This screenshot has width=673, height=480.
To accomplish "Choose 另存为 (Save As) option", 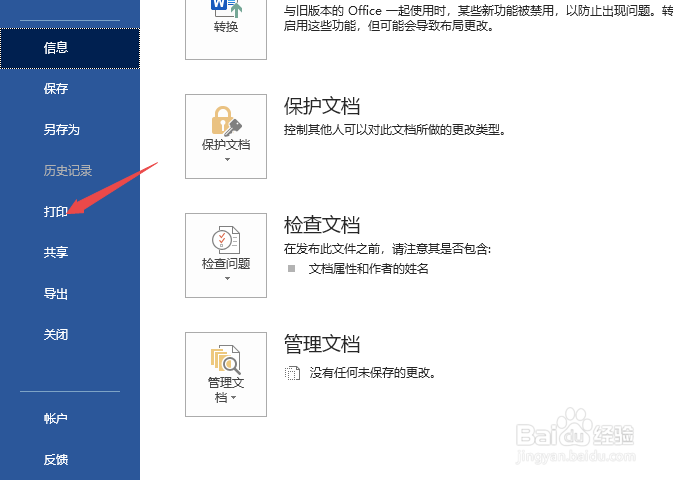I will (62, 130).
